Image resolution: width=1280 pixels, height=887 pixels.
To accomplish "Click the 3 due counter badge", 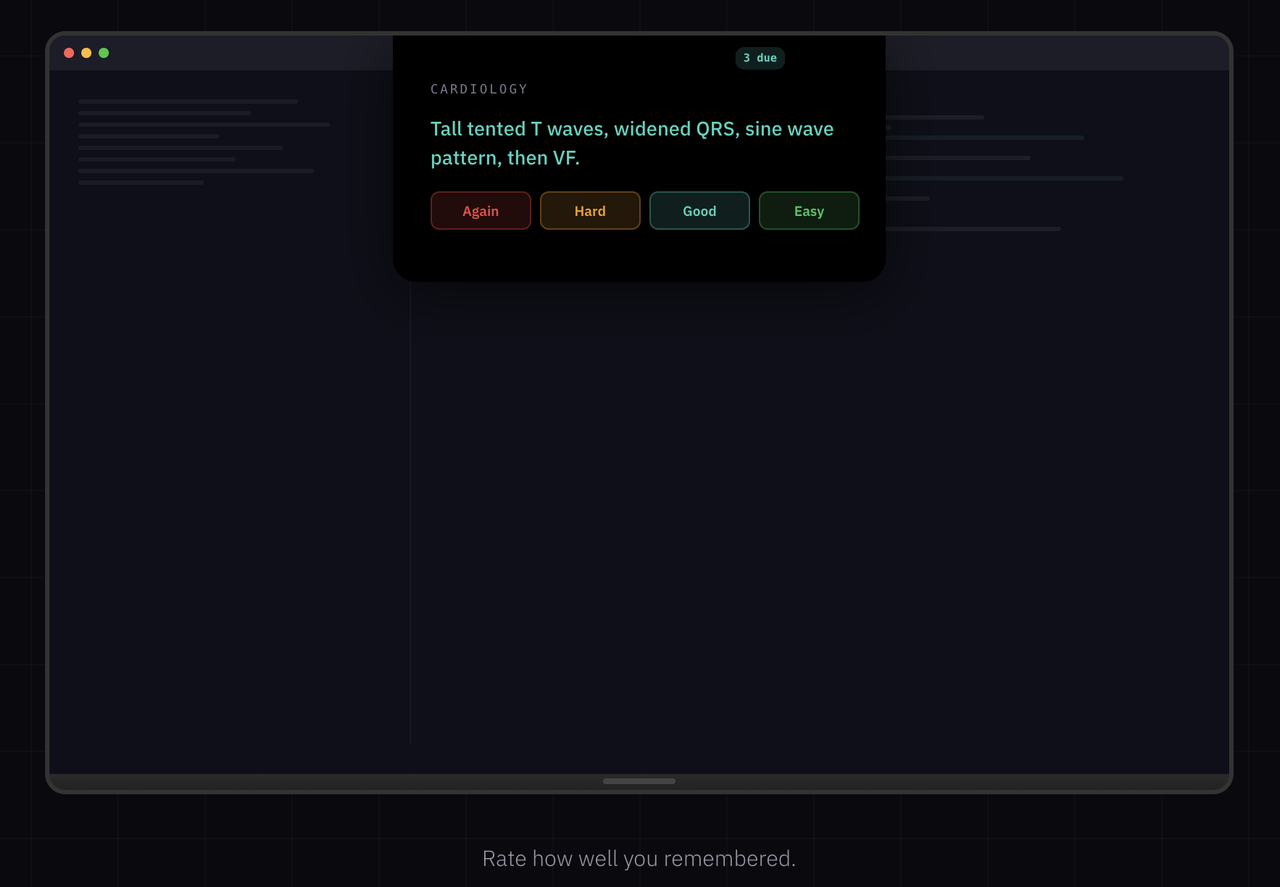I will point(760,58).
